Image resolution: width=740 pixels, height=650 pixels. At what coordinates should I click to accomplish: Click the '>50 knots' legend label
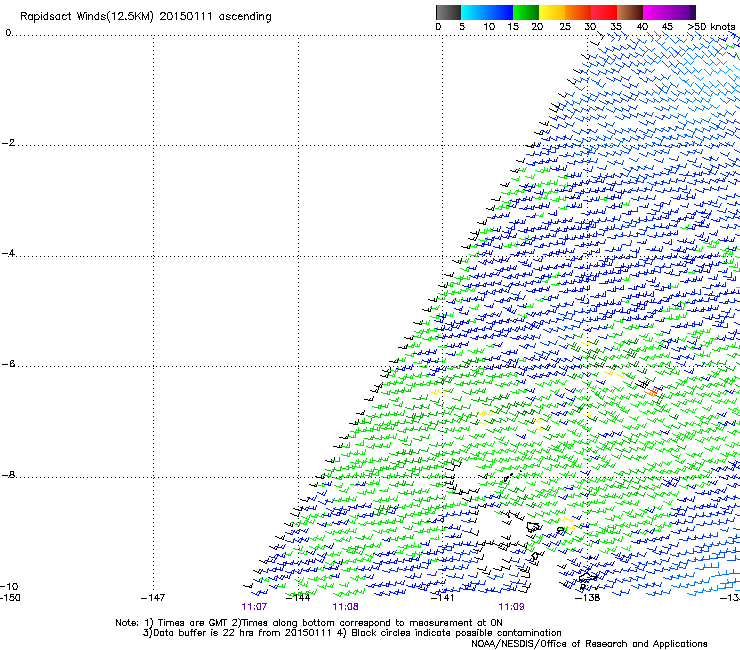click(x=711, y=26)
